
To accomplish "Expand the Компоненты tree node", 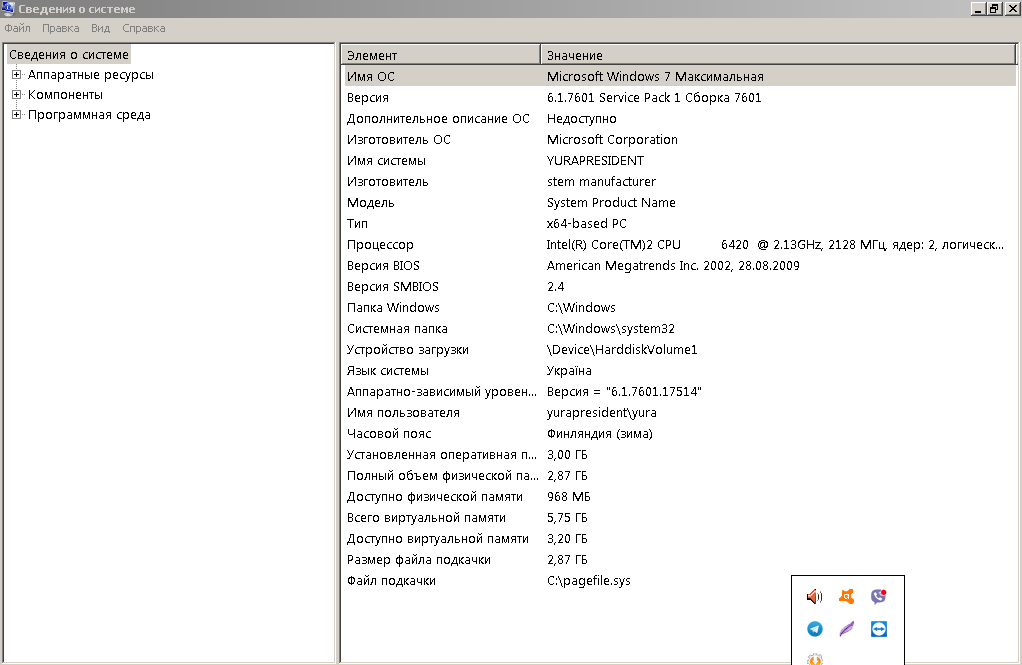I will (x=16, y=95).
